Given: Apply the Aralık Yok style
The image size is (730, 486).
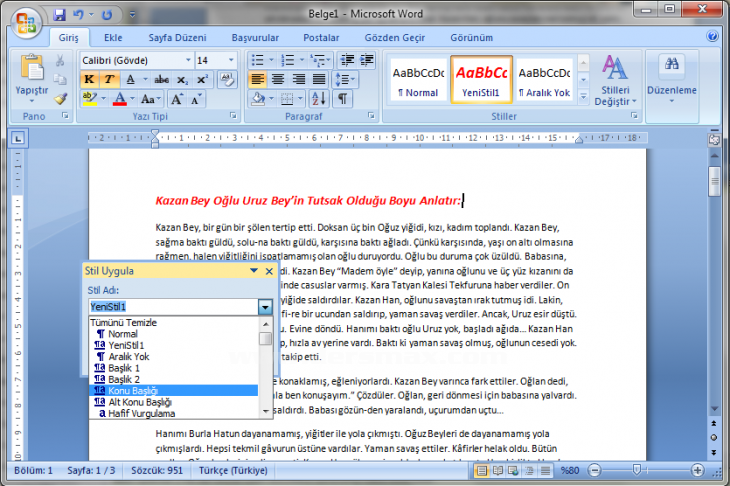Looking at the screenshot, I should 544,80.
